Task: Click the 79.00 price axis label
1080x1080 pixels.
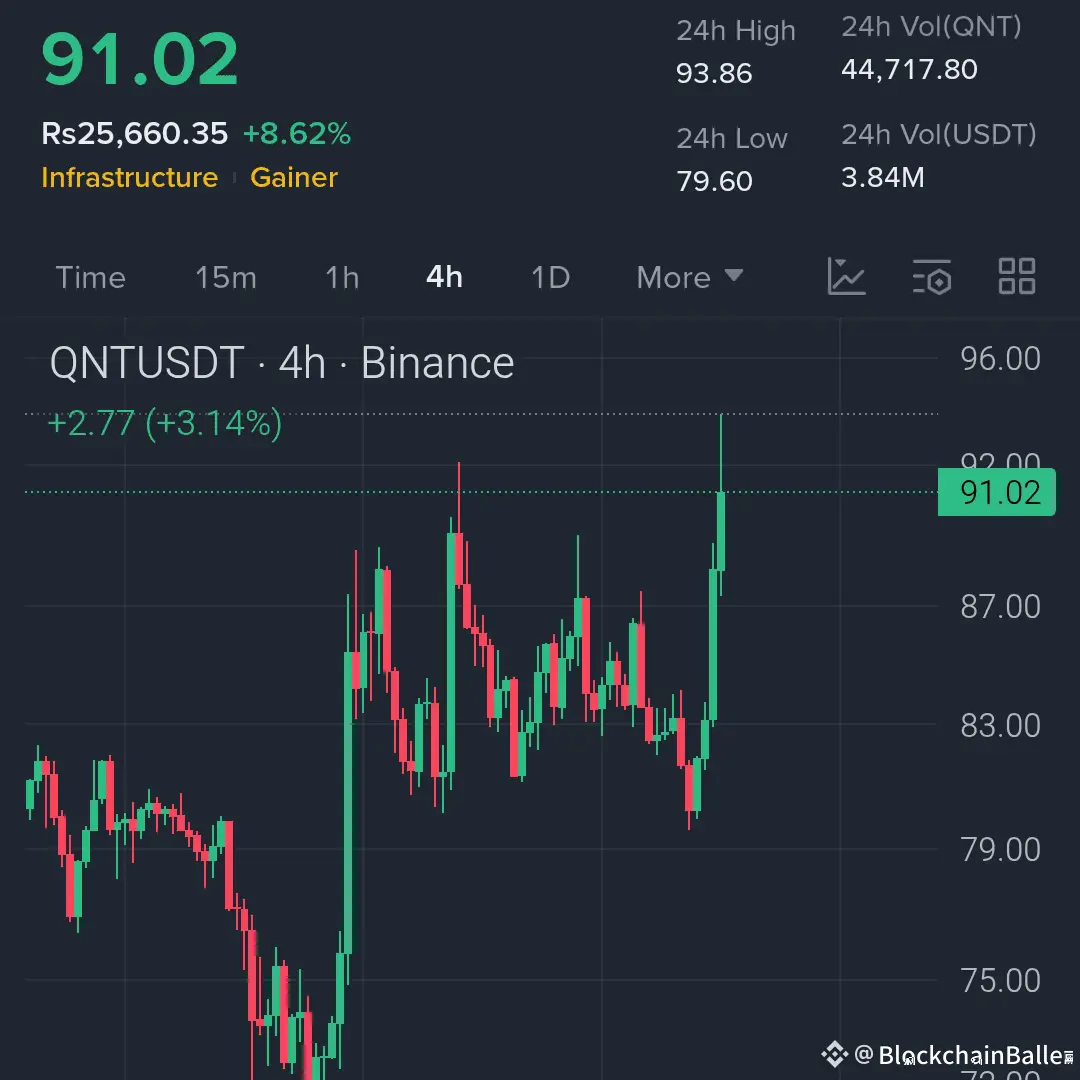Action: (x=1000, y=850)
